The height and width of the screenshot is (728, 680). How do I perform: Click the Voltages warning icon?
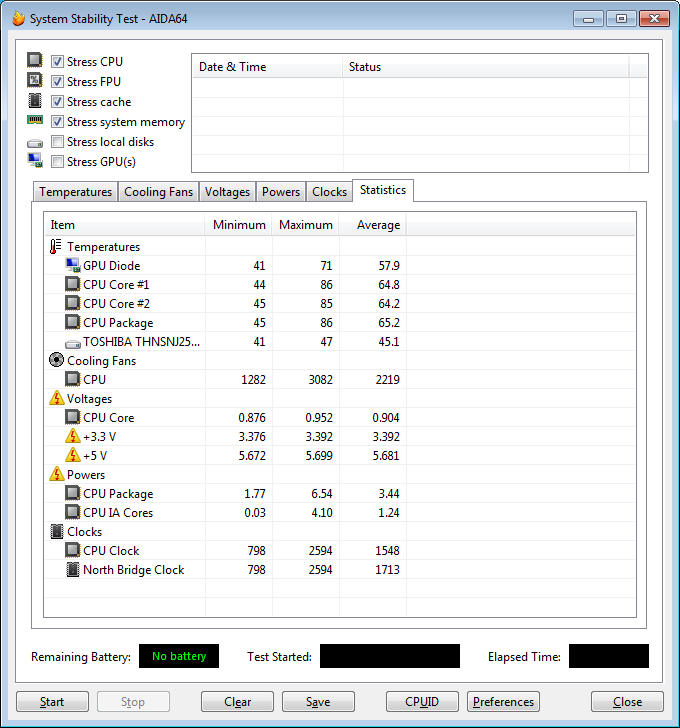[56, 399]
